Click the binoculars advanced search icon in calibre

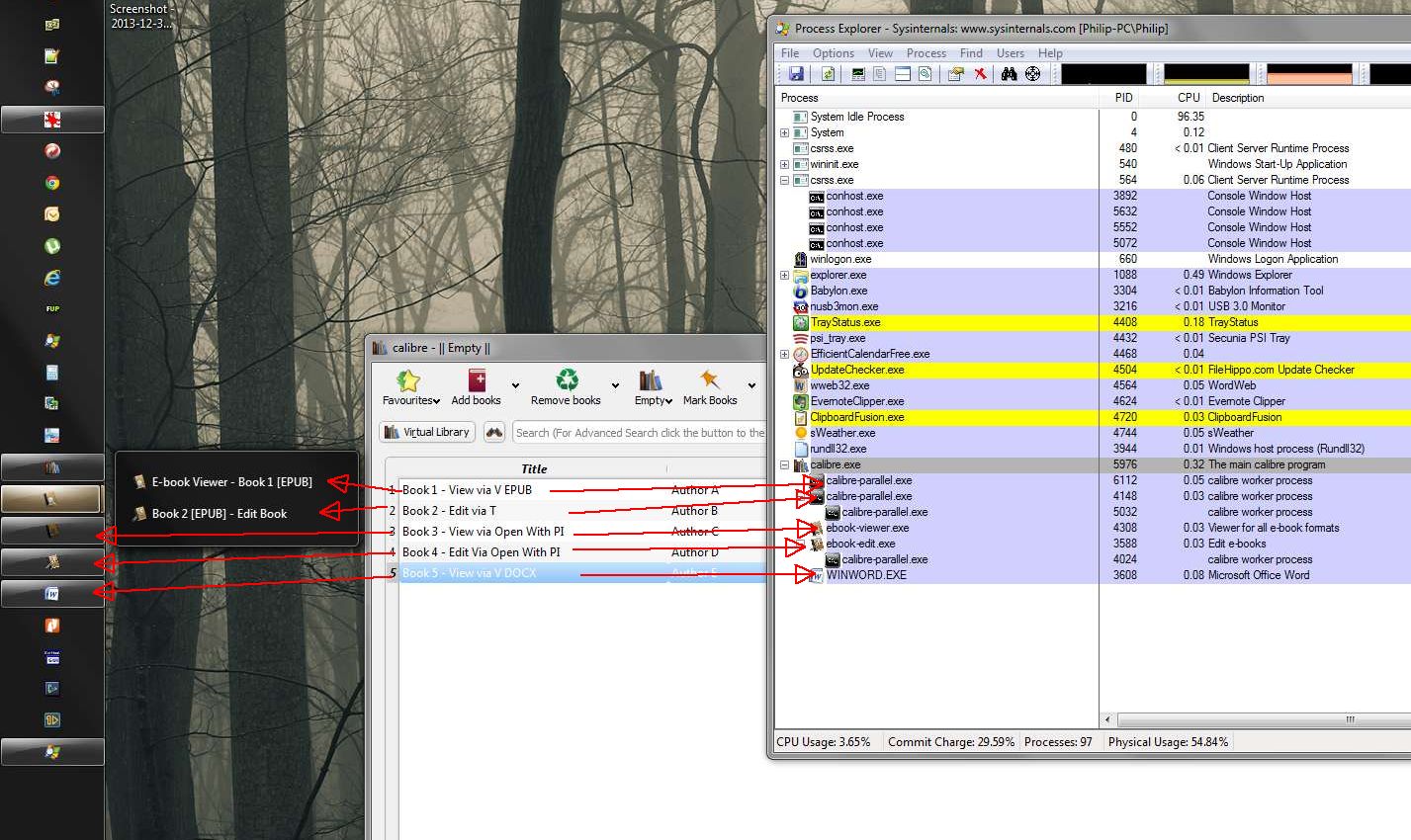[x=494, y=432]
